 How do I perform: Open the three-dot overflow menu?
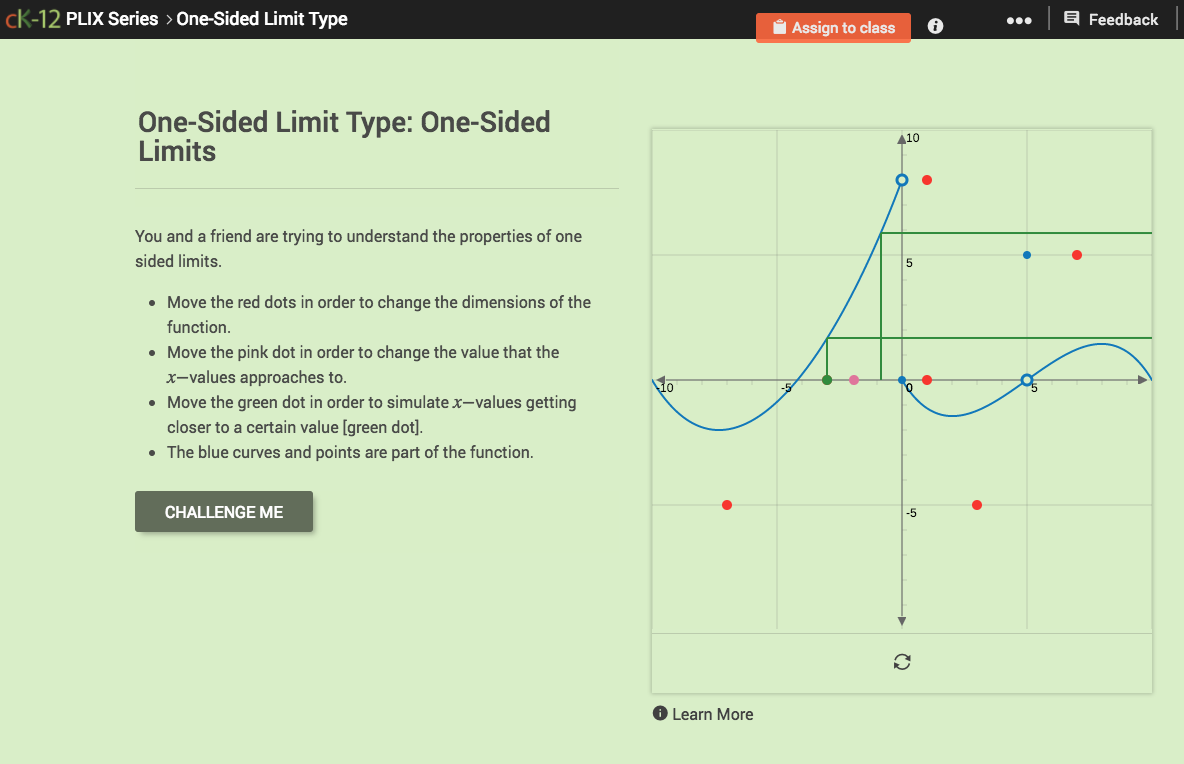point(1019,19)
